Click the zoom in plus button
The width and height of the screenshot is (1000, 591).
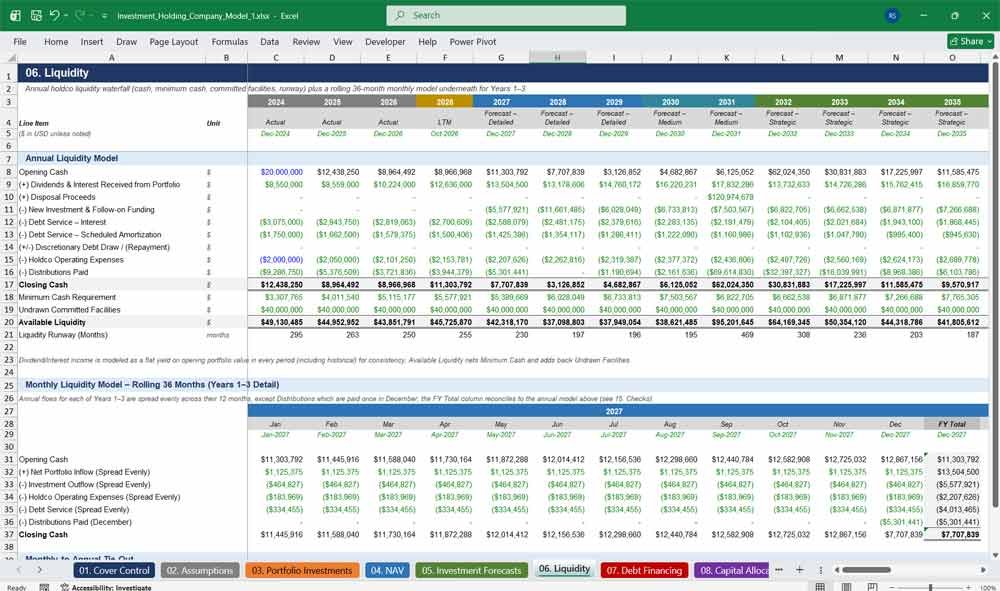[x=969, y=587]
